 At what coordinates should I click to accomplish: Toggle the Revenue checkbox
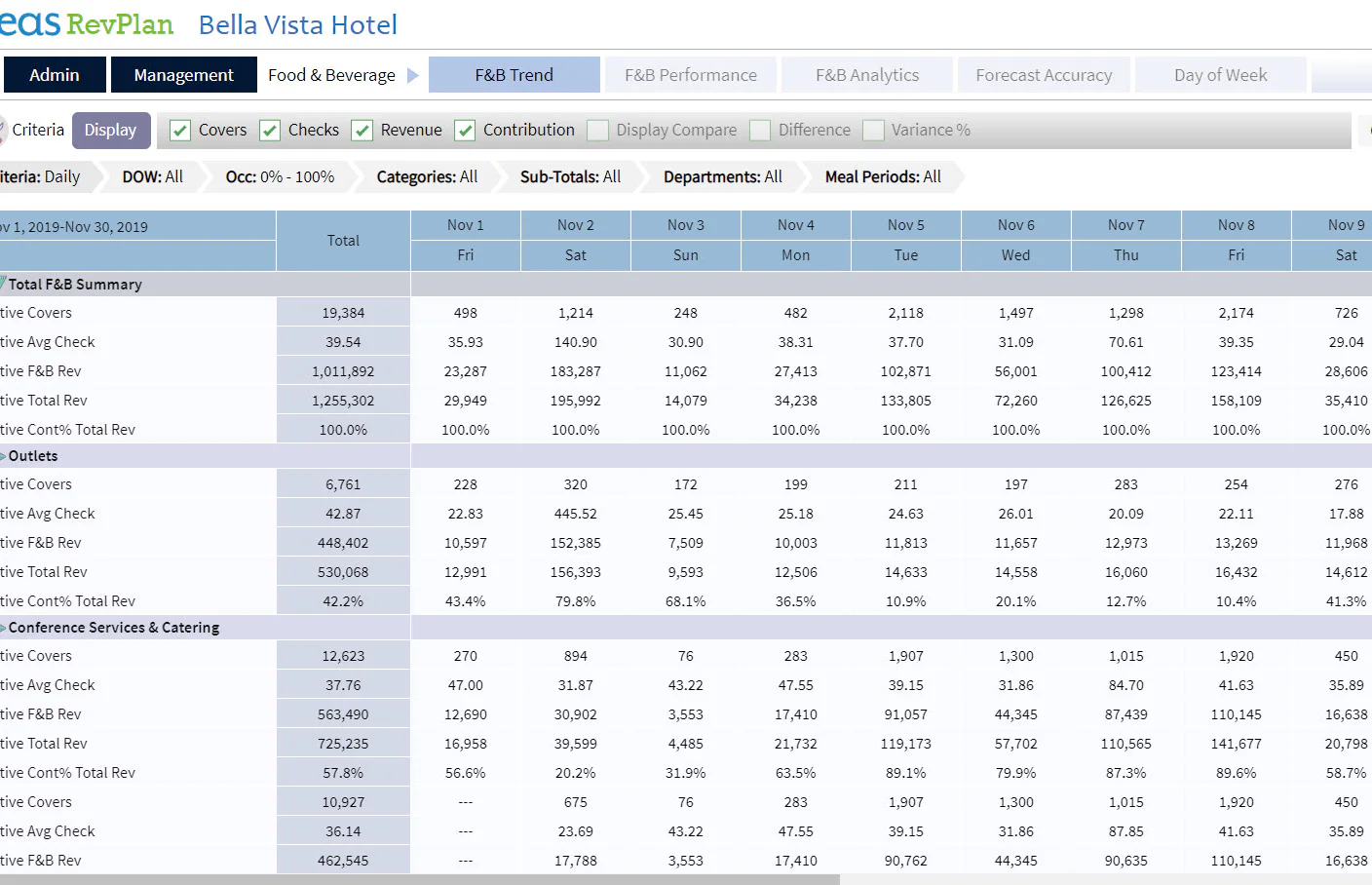pos(362,131)
